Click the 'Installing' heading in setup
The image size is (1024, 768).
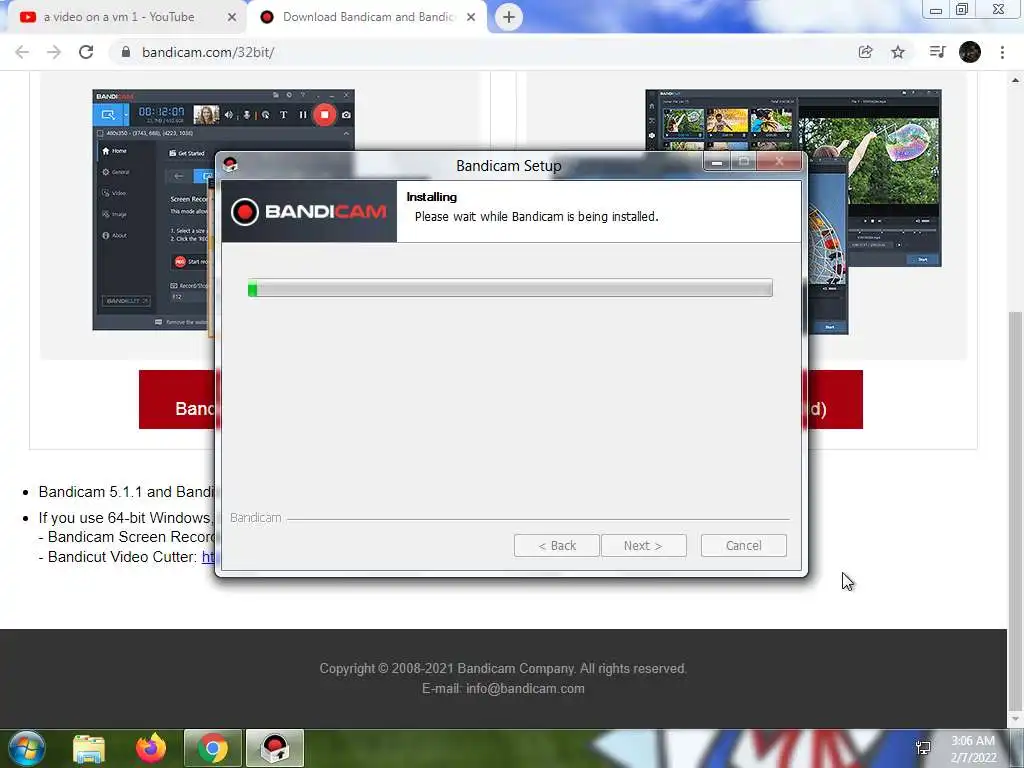coord(431,197)
